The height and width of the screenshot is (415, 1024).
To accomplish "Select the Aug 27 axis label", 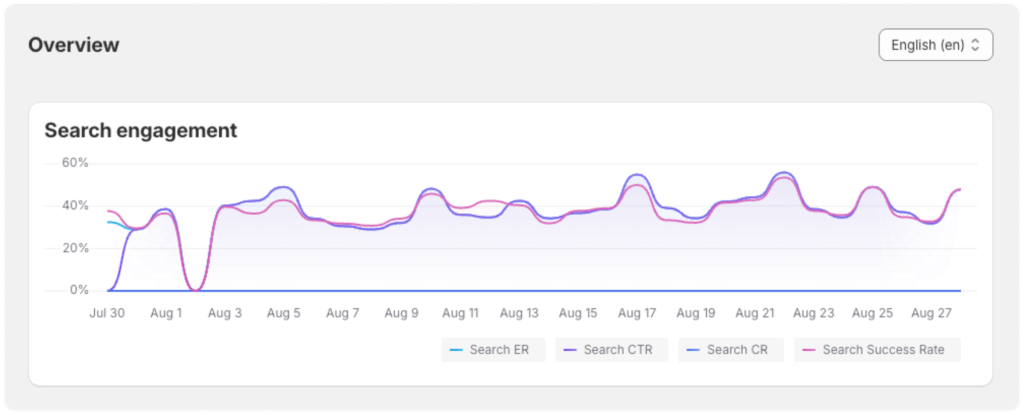I will (931, 314).
